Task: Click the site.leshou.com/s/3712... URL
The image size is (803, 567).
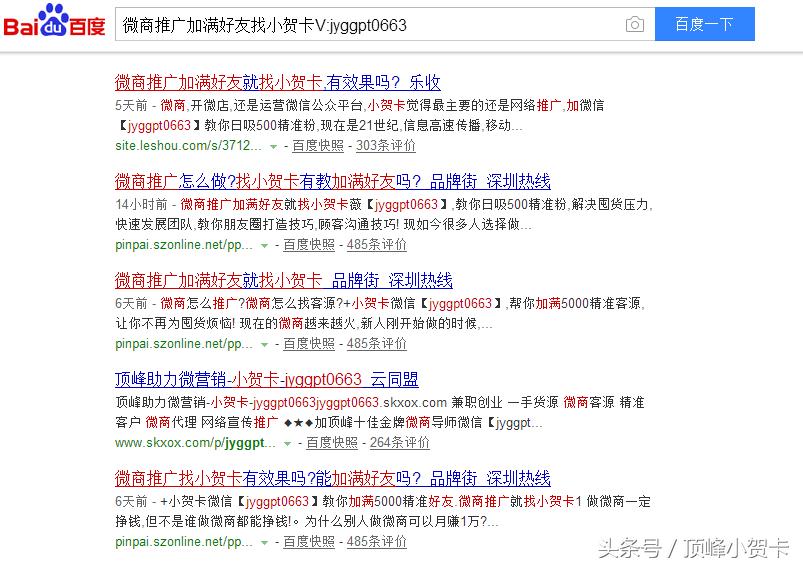Action: point(188,145)
